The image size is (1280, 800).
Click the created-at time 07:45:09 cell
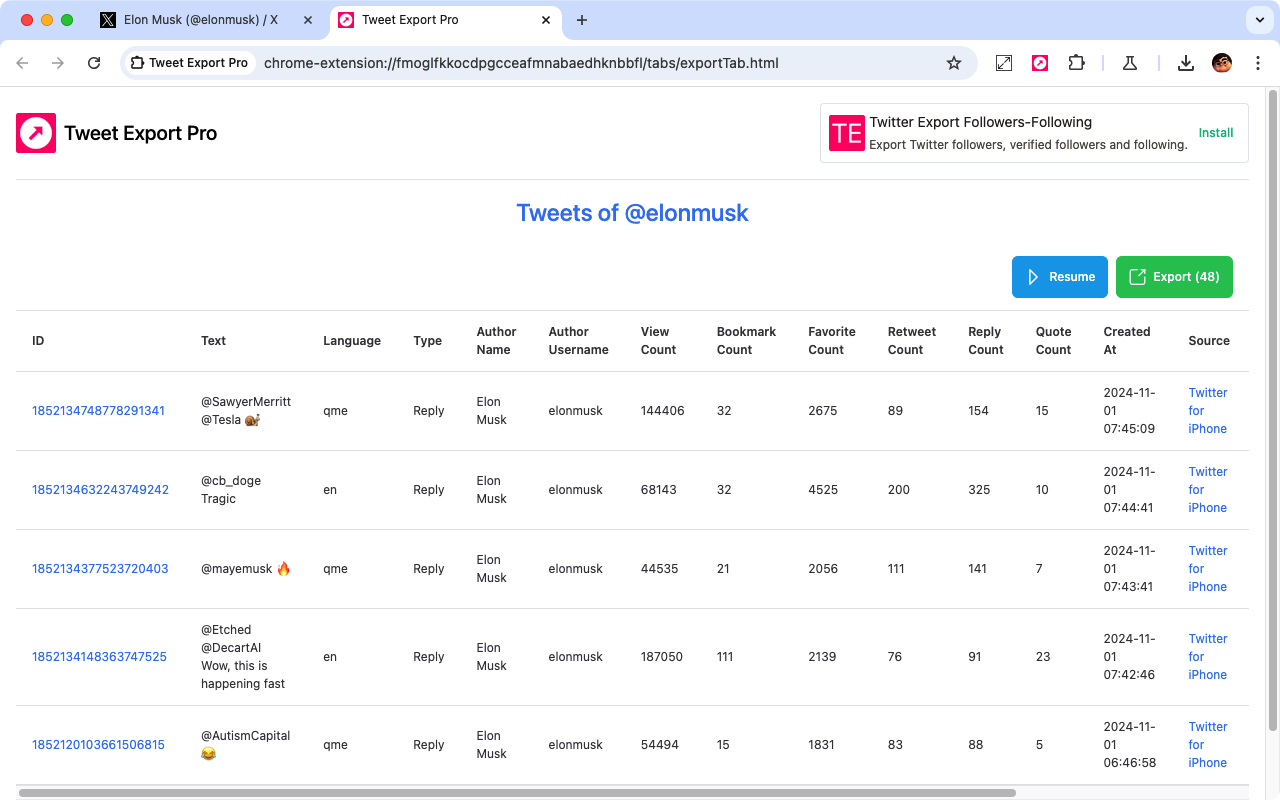(1129, 411)
